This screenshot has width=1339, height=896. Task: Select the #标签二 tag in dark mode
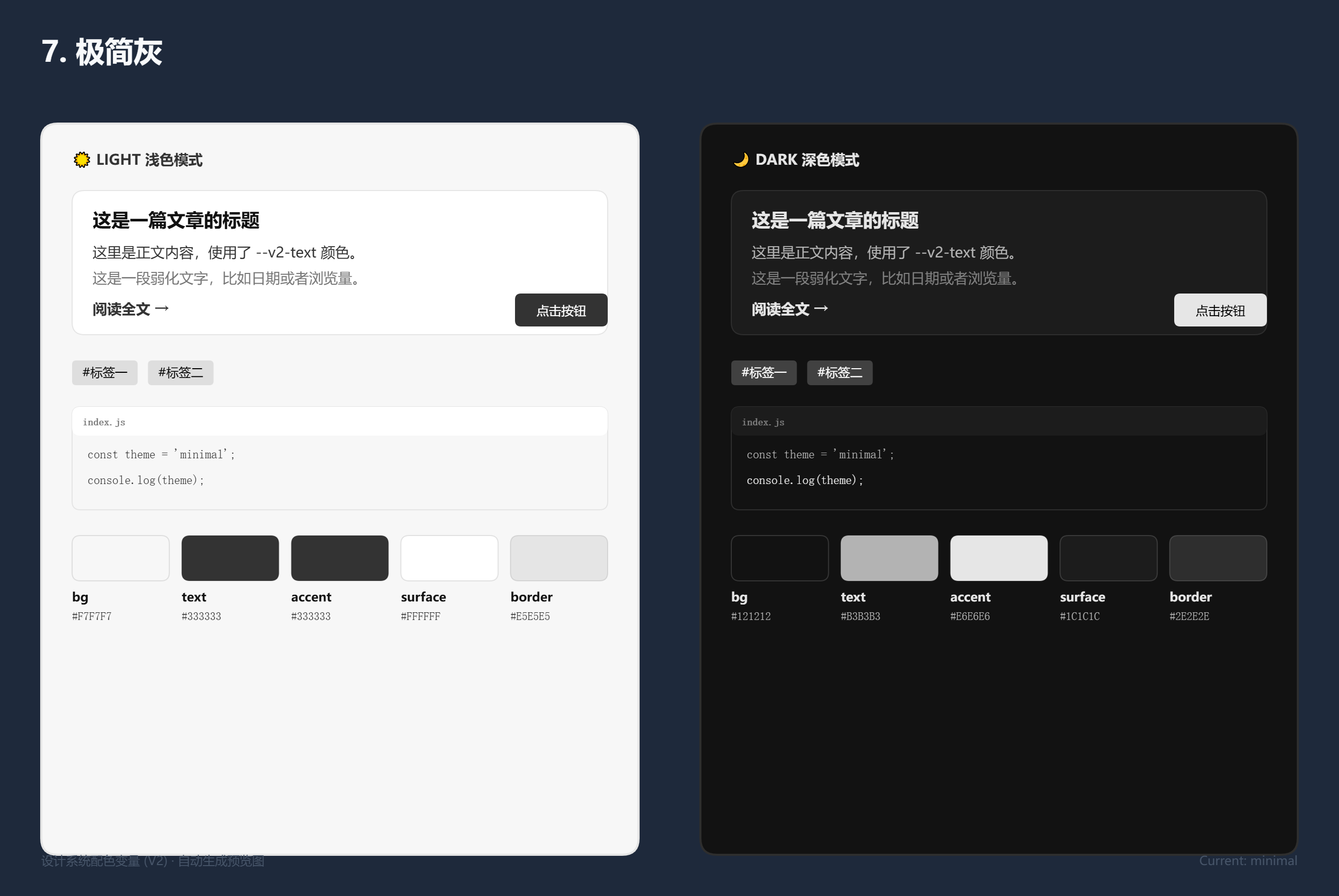tap(839, 373)
